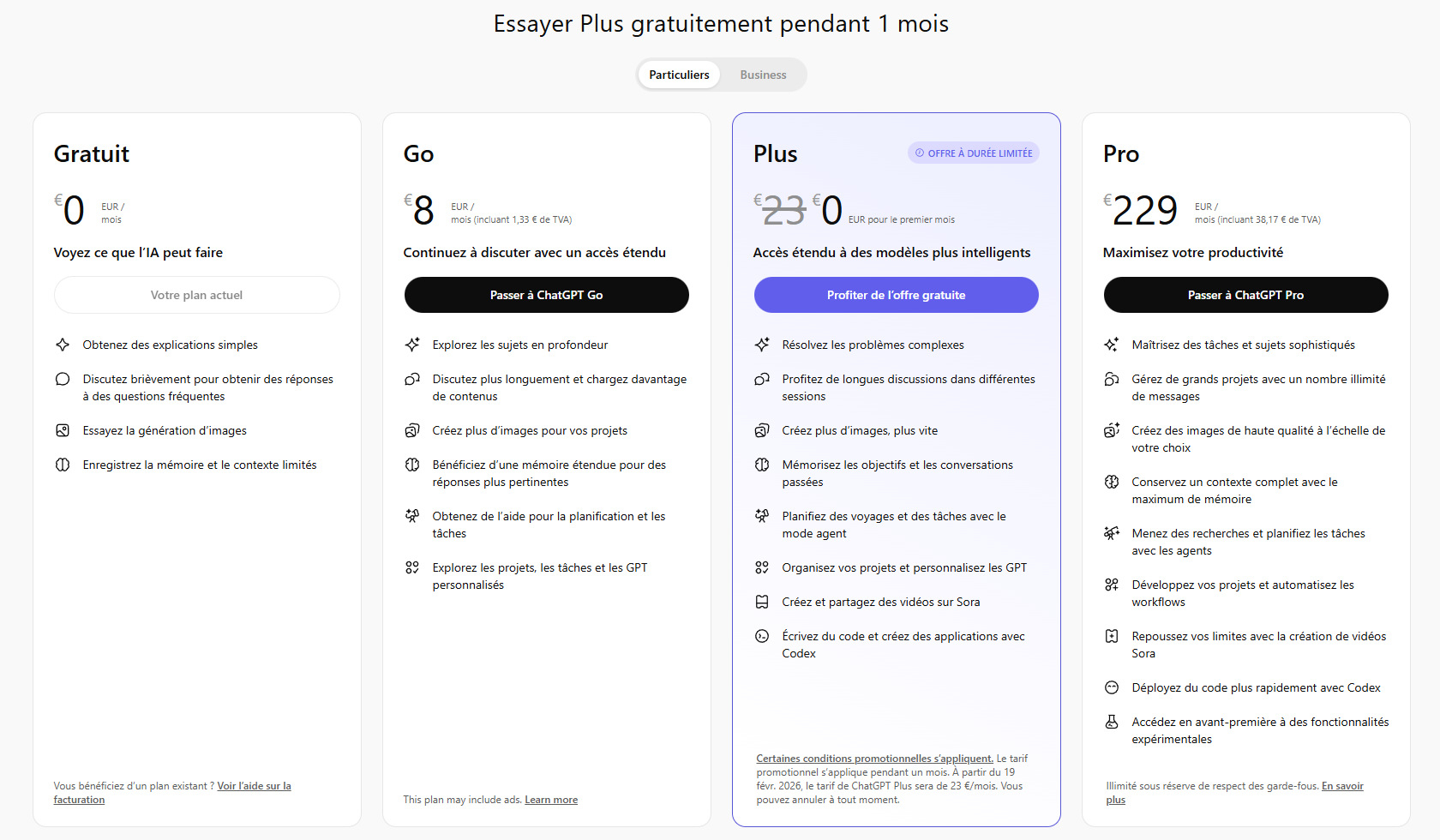This screenshot has width=1440, height=840.
Task: Click the Codex code icon in the Plus plan
Action: (762, 636)
